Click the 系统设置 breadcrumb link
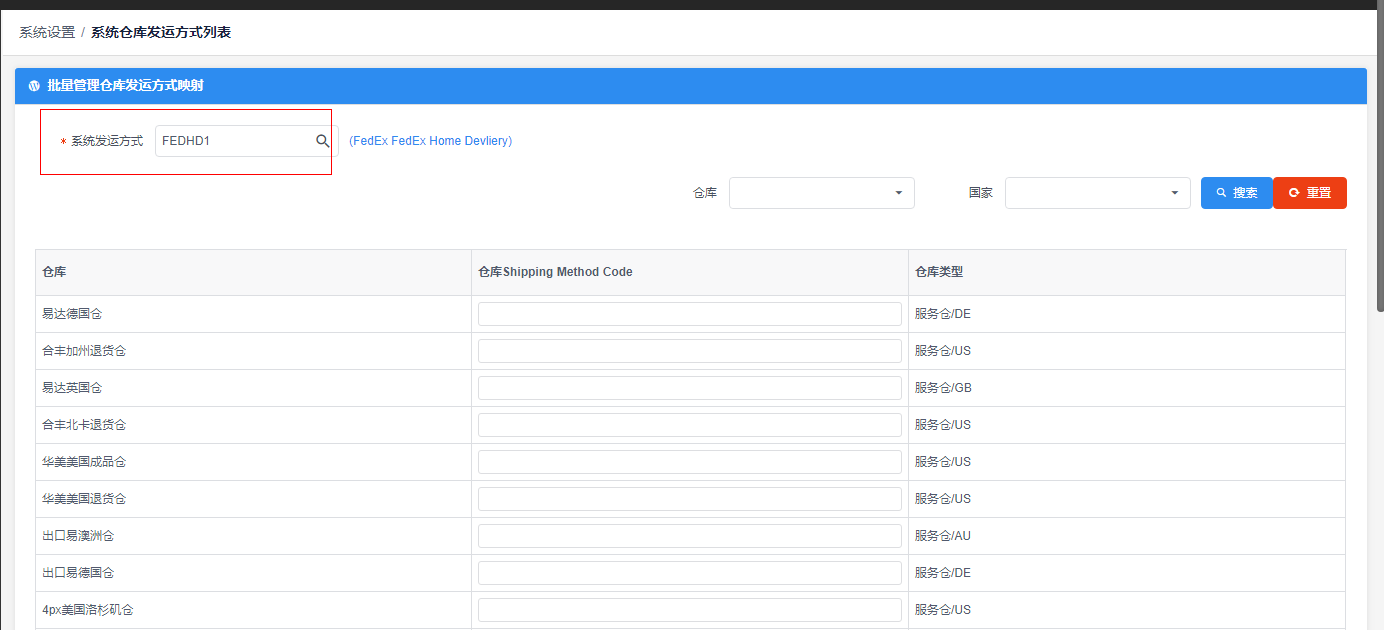Screen dimensions: 1384x630 pyautogui.click(x=47, y=32)
